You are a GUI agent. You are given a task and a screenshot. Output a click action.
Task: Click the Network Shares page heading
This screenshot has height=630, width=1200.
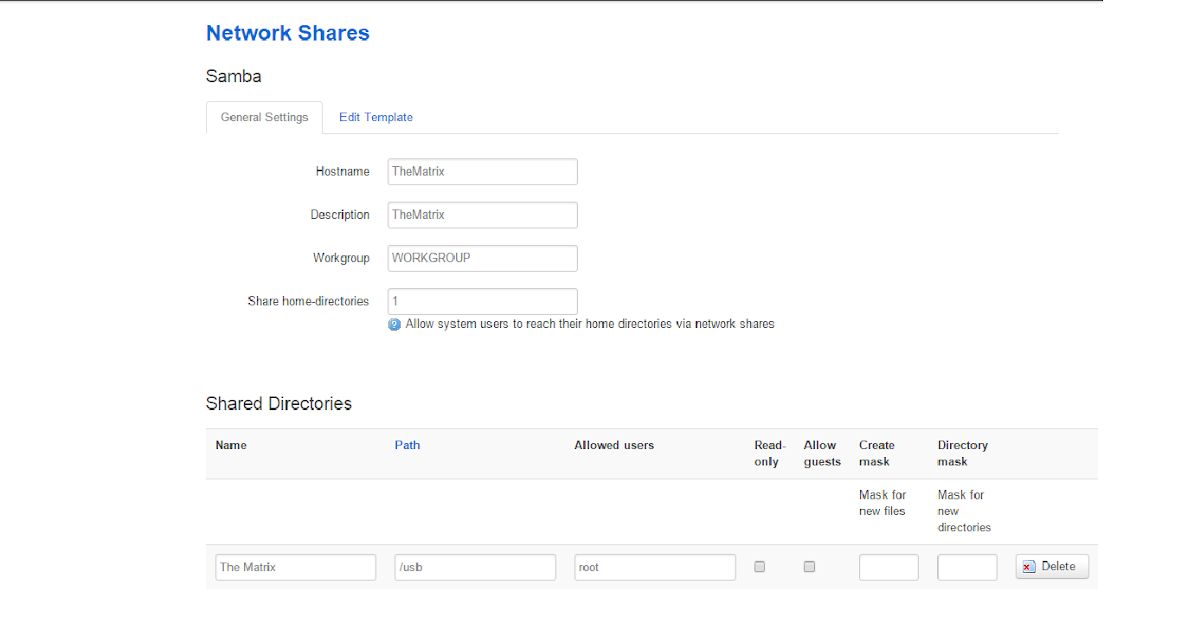(x=287, y=33)
